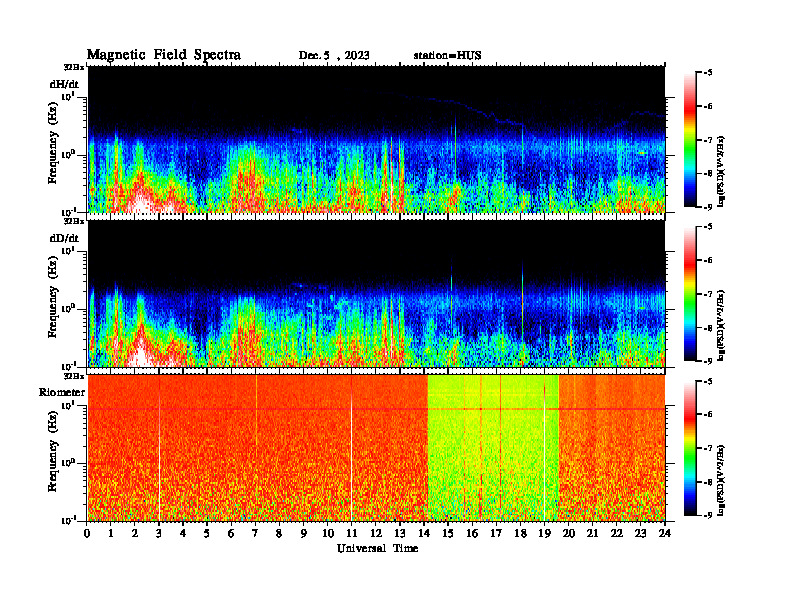The width and height of the screenshot is (792, 612).
Task: Click the "15" tick on the time axis
Action: (448, 533)
